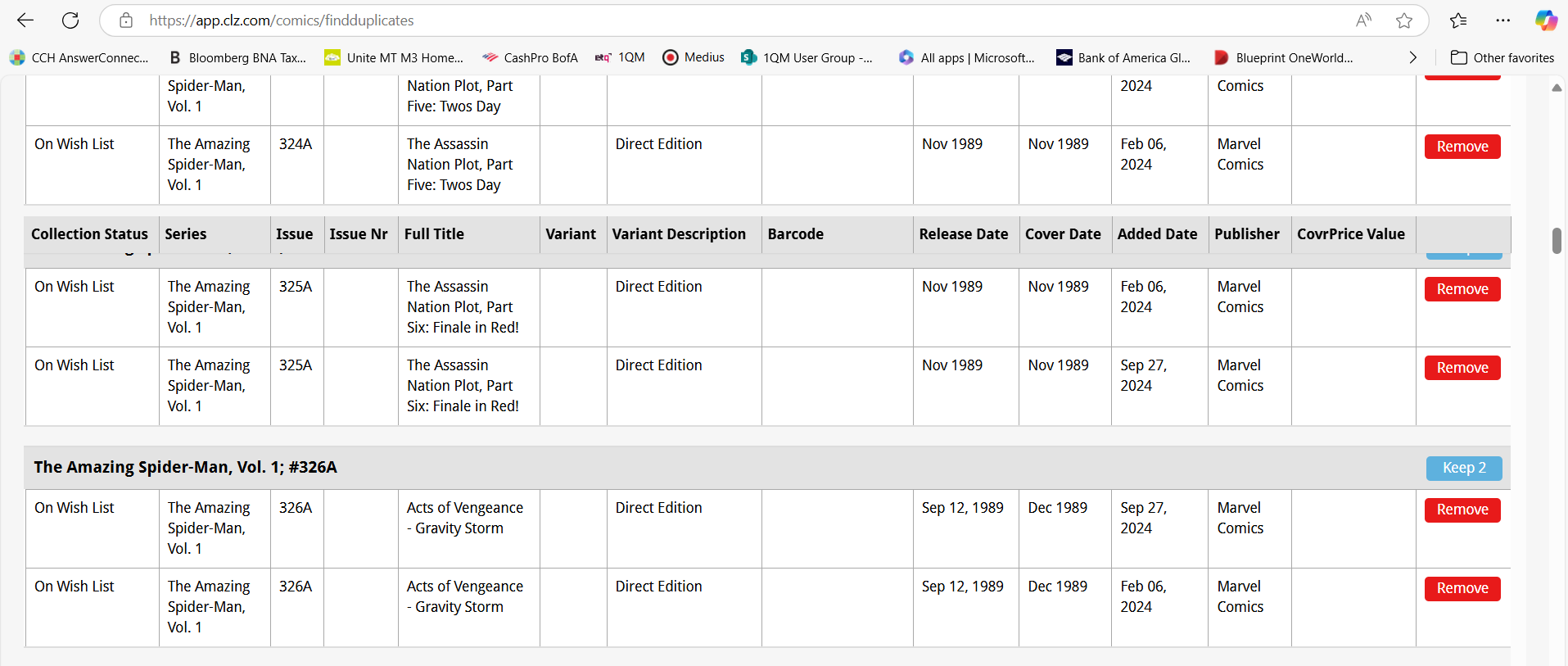Image resolution: width=1568 pixels, height=666 pixels.
Task: Select 'Acts of Vengeance - Gravity Storm' added Feb 06, 2024
Action: tap(465, 596)
